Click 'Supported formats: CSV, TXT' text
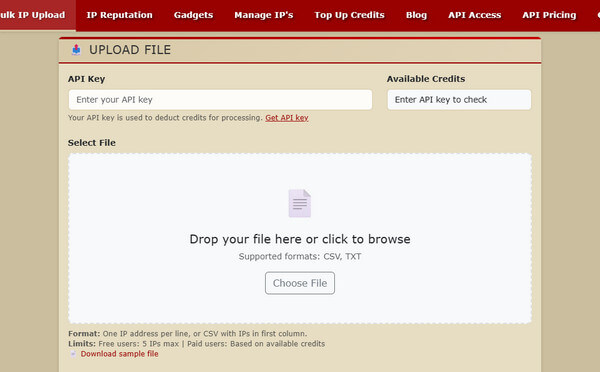The image size is (600, 372). coord(300,256)
